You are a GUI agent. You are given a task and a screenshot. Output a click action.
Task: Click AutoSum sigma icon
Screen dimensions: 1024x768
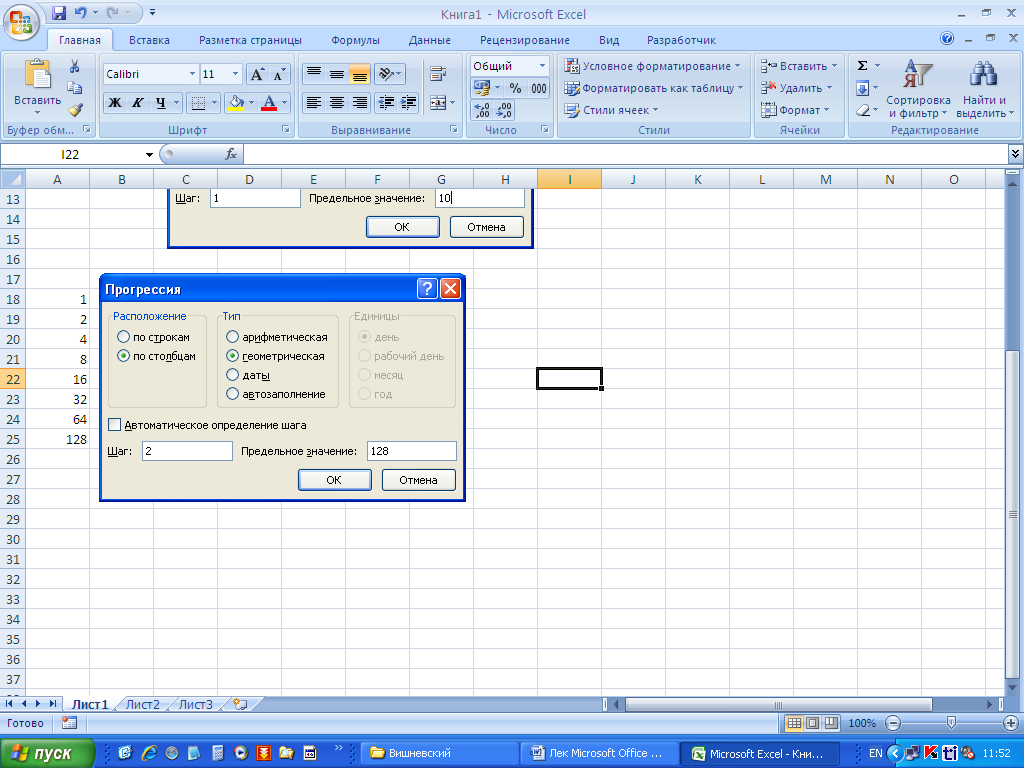tap(862, 66)
